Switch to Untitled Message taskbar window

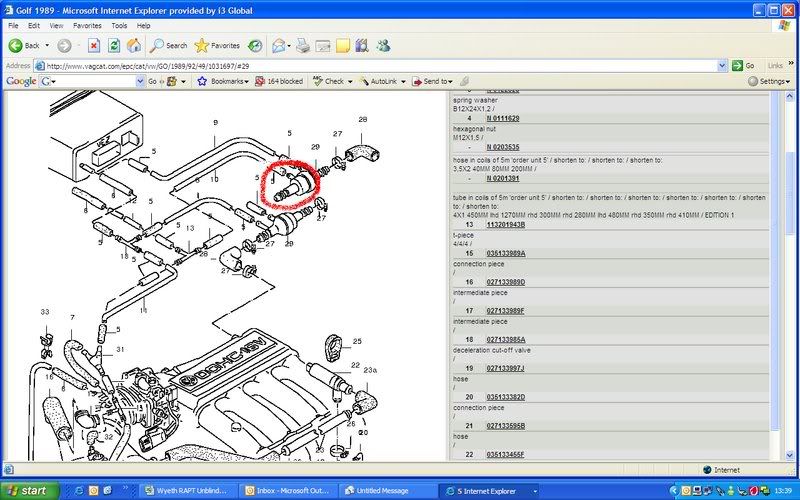coord(388,491)
